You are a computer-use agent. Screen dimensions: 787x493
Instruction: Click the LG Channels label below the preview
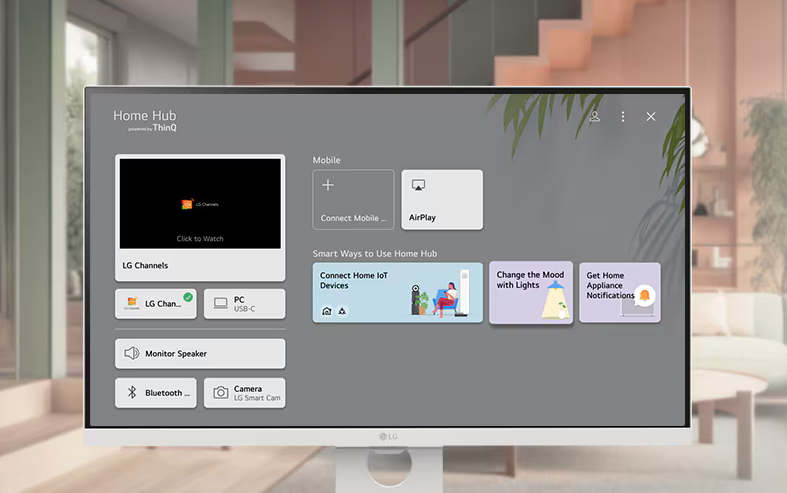[145, 266]
